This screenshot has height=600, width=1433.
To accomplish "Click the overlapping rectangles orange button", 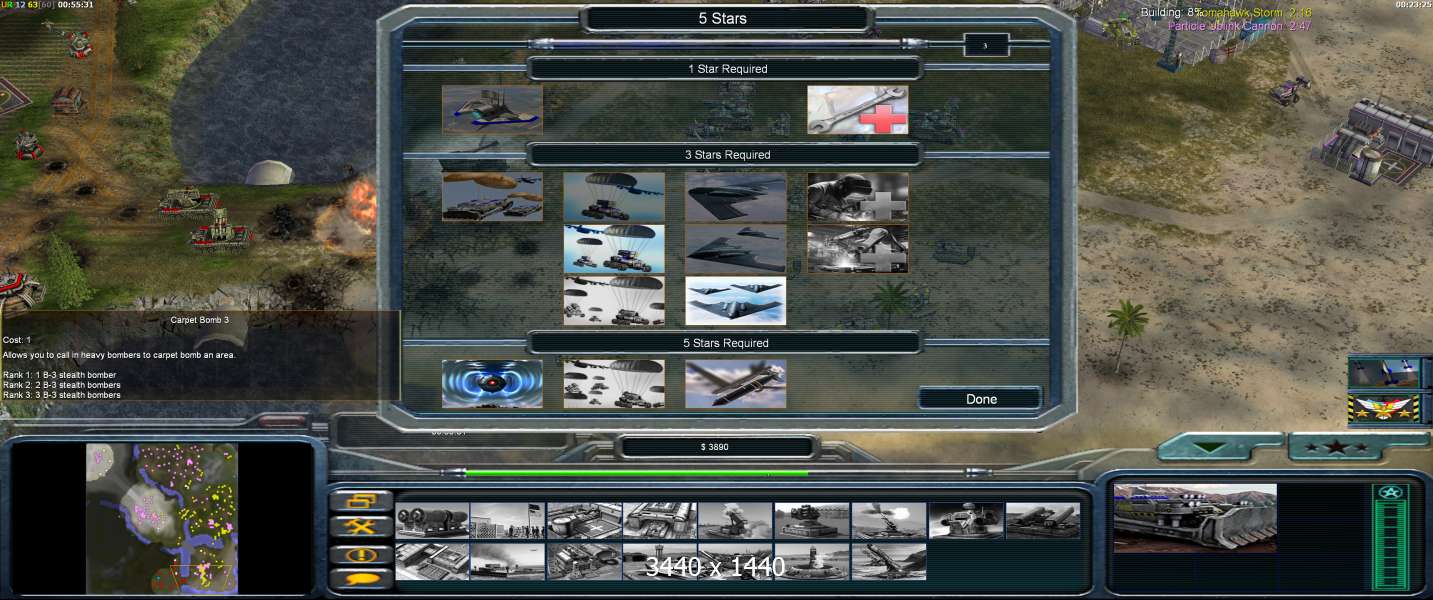I will pos(361,501).
